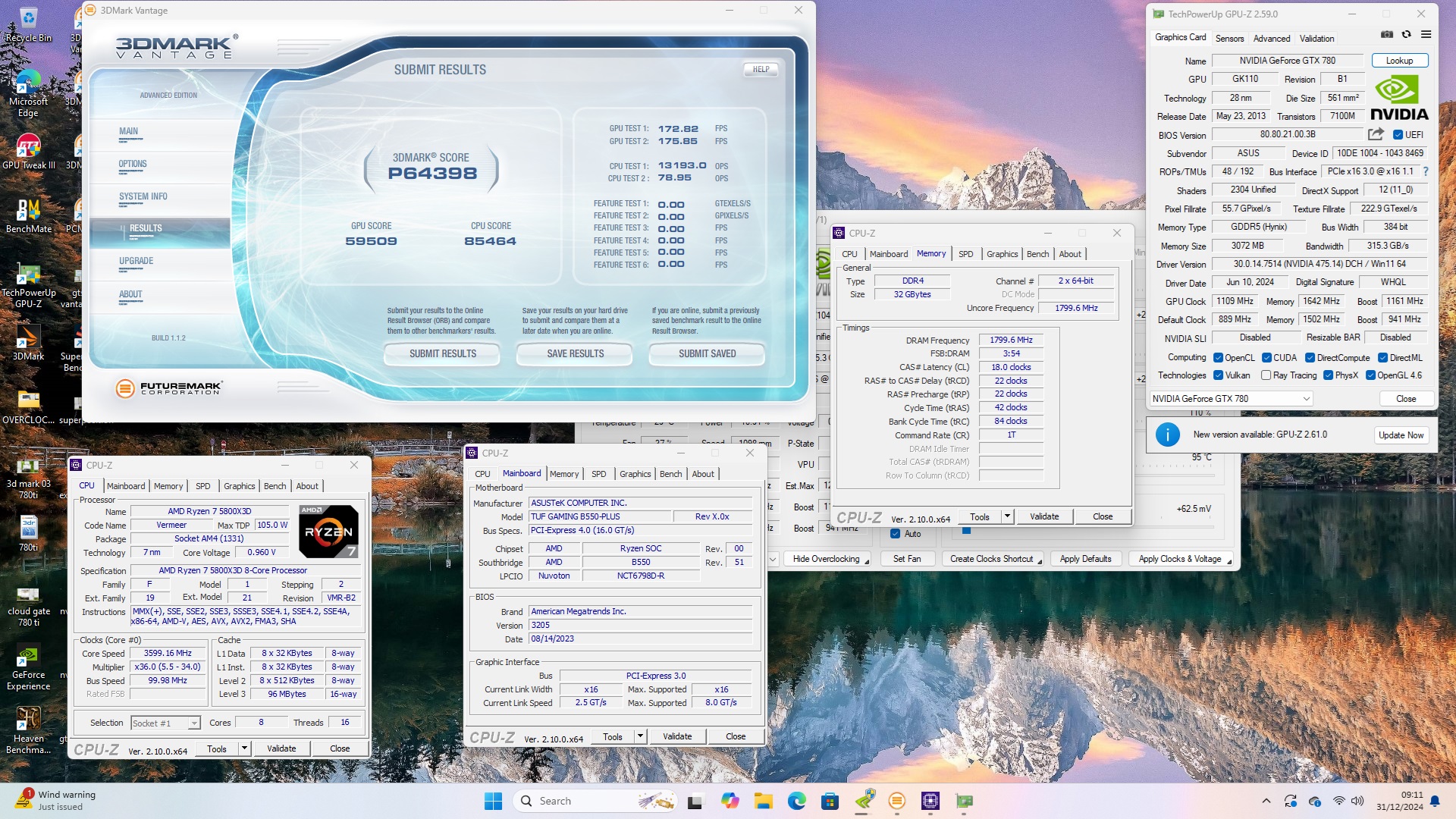Click SAVE RESULTS in 3DMark Vantage
1456x819 pixels.
tap(575, 353)
